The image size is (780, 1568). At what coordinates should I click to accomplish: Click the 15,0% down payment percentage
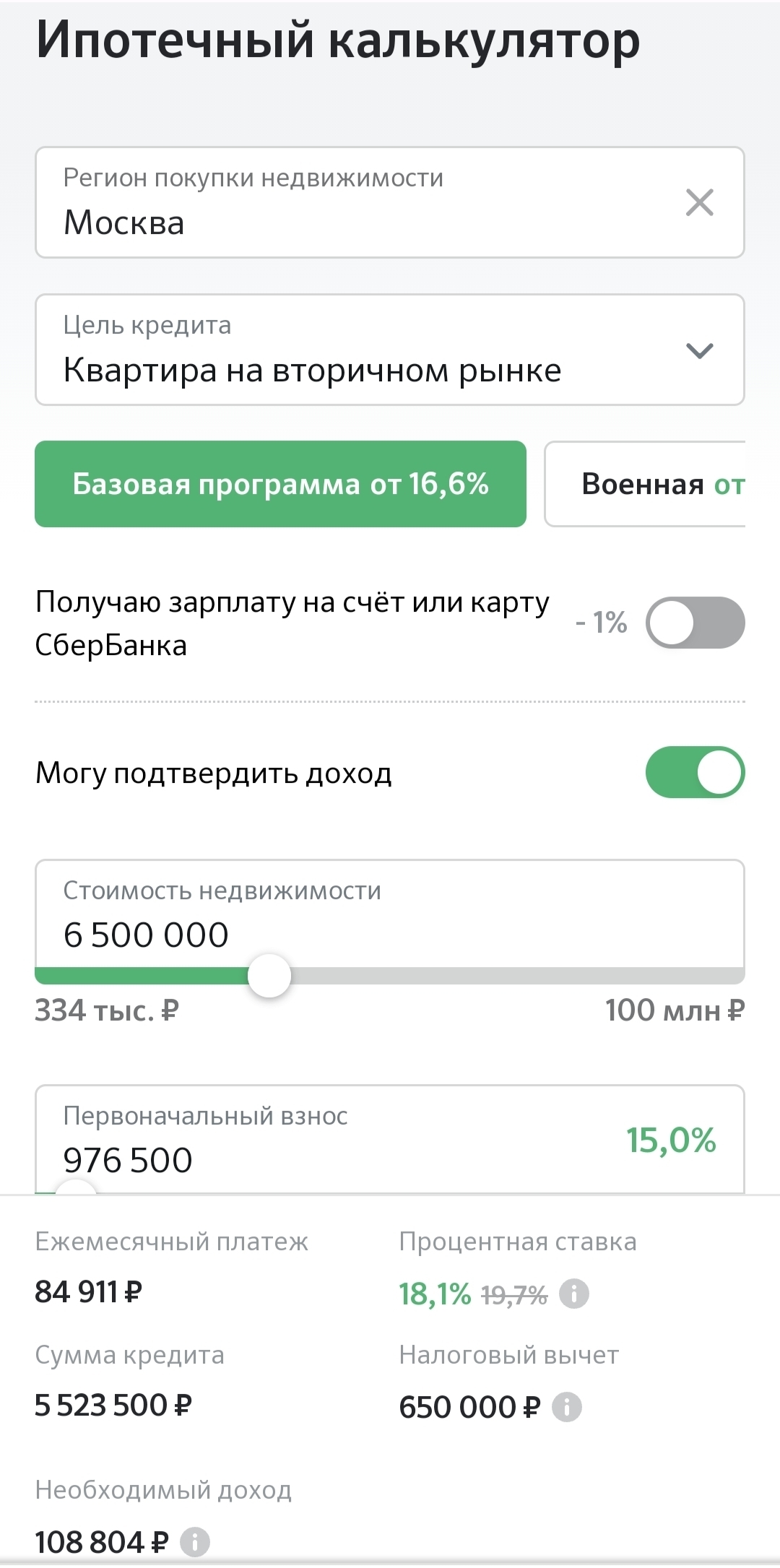coord(670,1140)
